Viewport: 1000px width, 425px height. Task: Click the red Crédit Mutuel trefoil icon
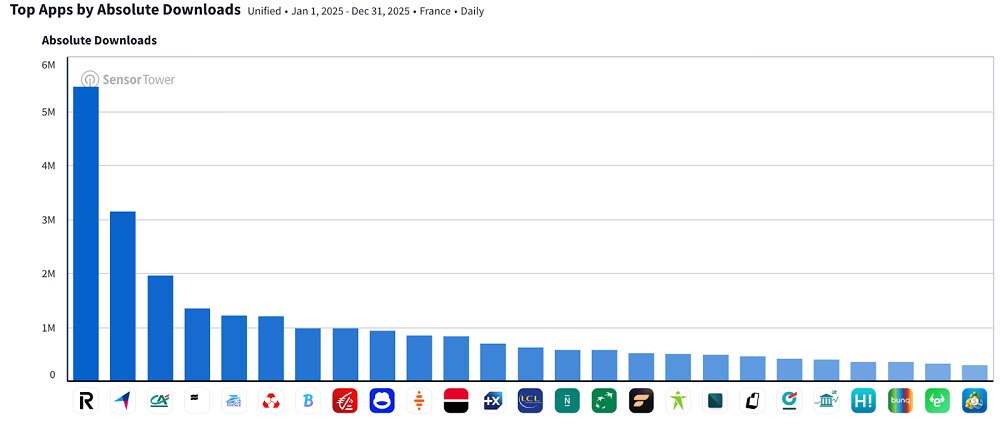[271, 401]
